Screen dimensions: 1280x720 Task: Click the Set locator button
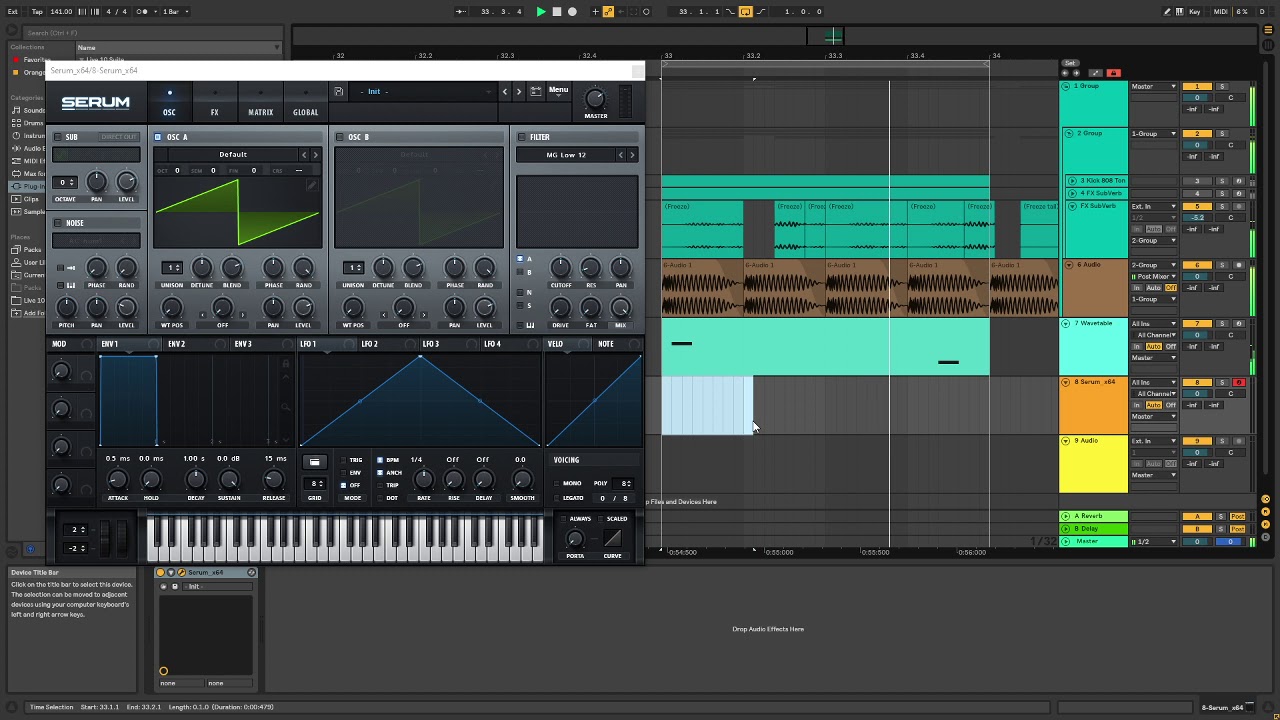click(1070, 63)
